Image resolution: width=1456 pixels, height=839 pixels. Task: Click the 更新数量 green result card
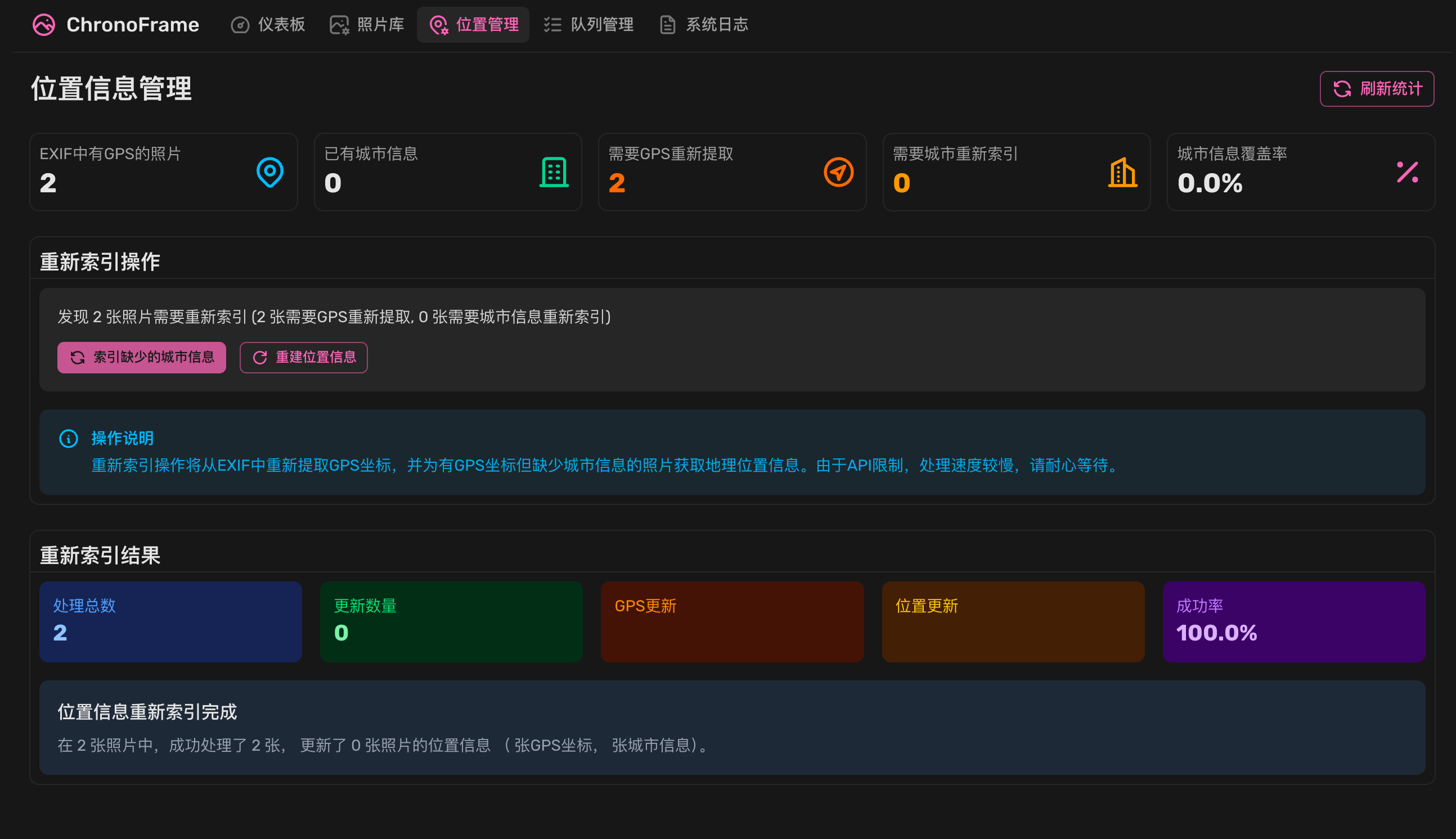[451, 621]
